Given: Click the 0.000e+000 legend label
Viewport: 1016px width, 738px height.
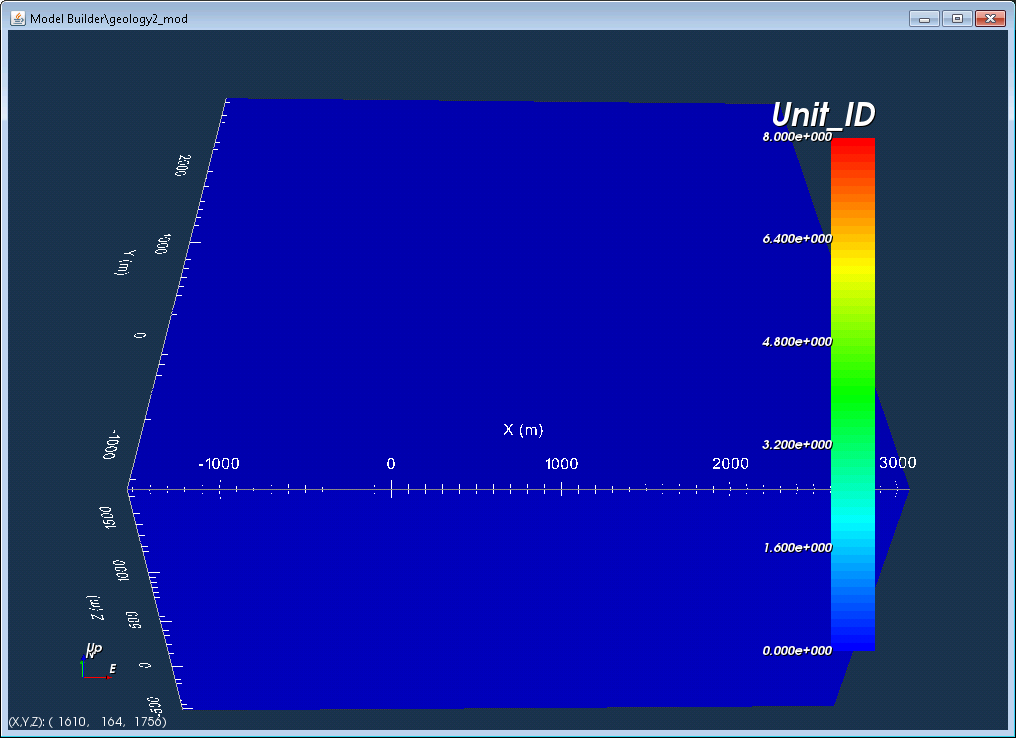Looking at the screenshot, I should pos(797,651).
